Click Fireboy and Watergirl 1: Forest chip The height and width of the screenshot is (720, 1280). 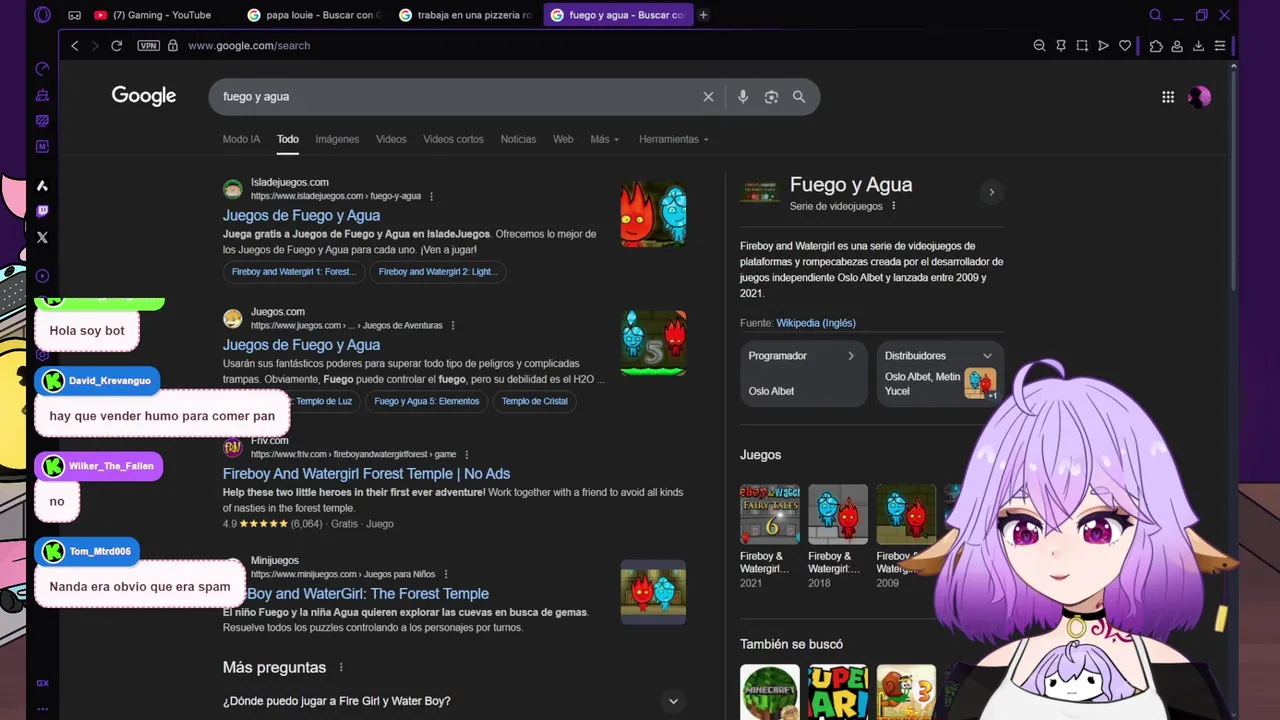pyautogui.click(x=294, y=272)
